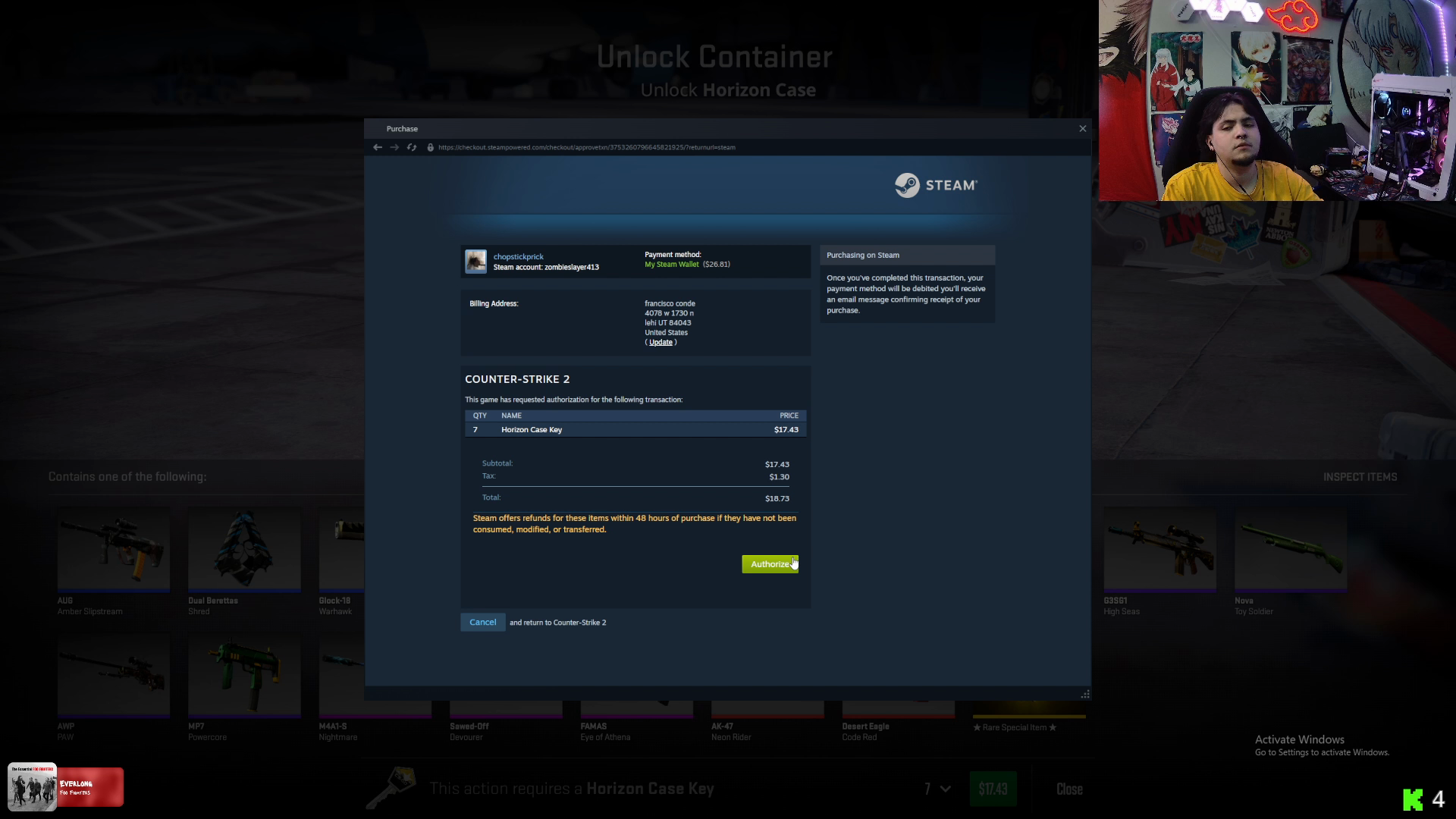Go forward in the Purchase browser

click(394, 147)
